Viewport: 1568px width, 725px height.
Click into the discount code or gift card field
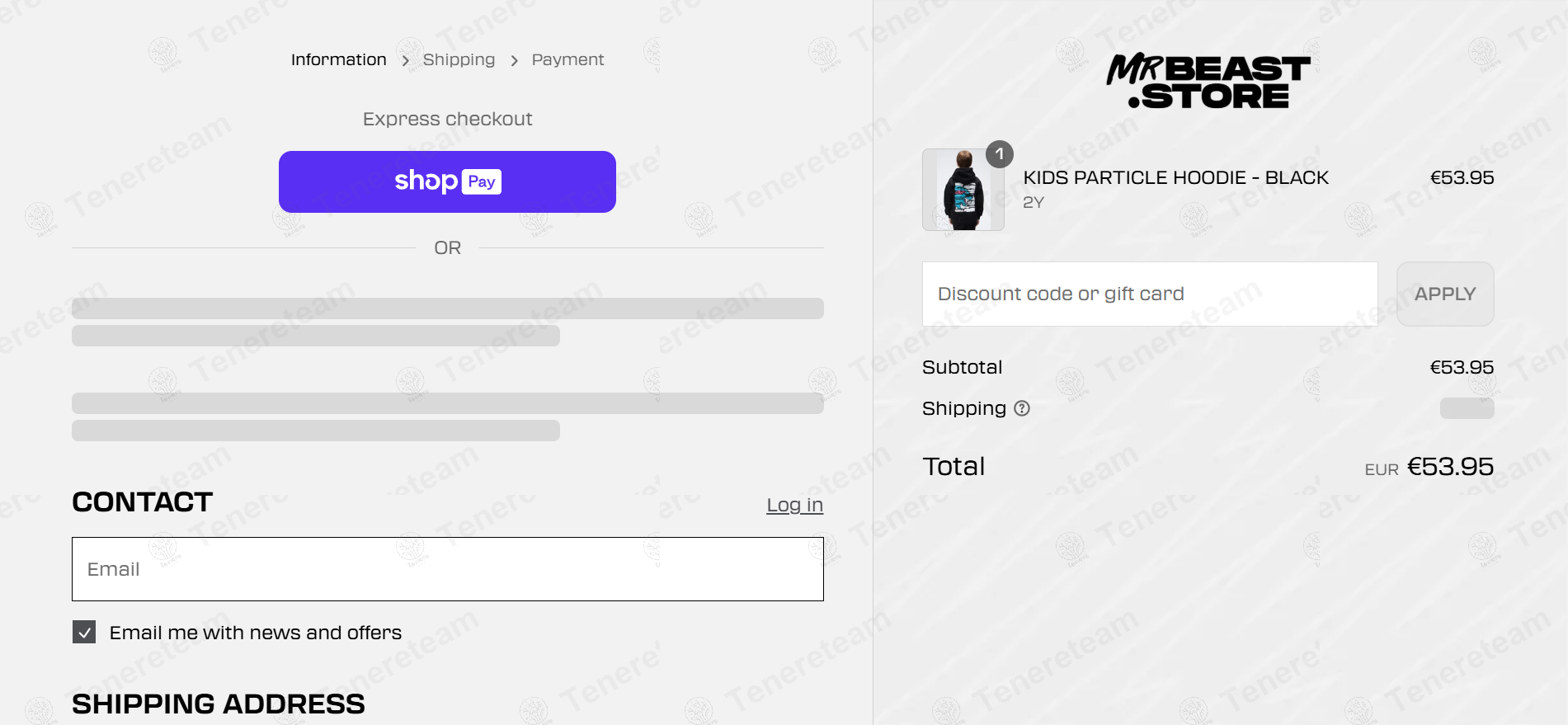(1149, 294)
